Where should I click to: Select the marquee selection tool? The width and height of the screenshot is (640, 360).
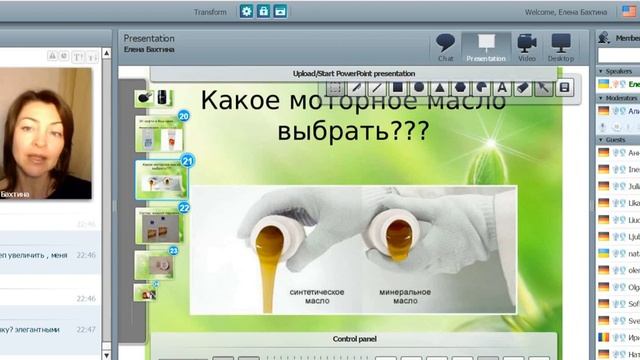click(x=335, y=87)
